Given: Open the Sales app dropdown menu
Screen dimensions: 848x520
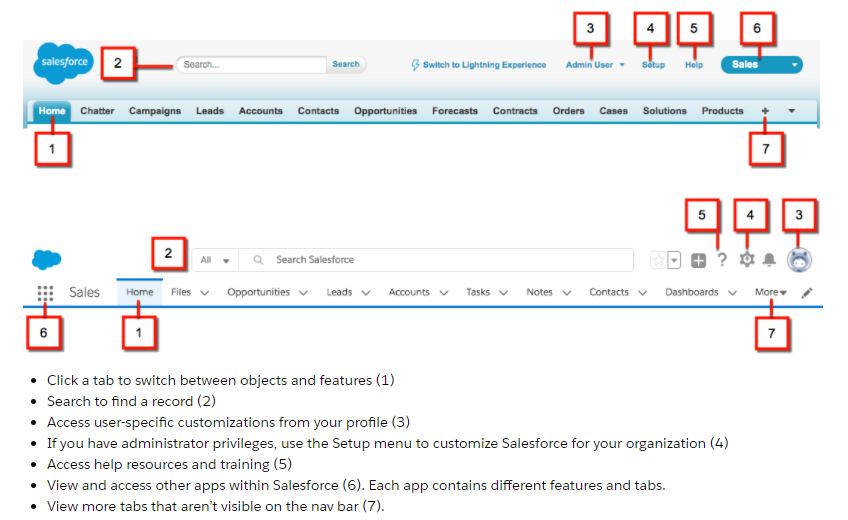Looking at the screenshot, I should (x=761, y=65).
